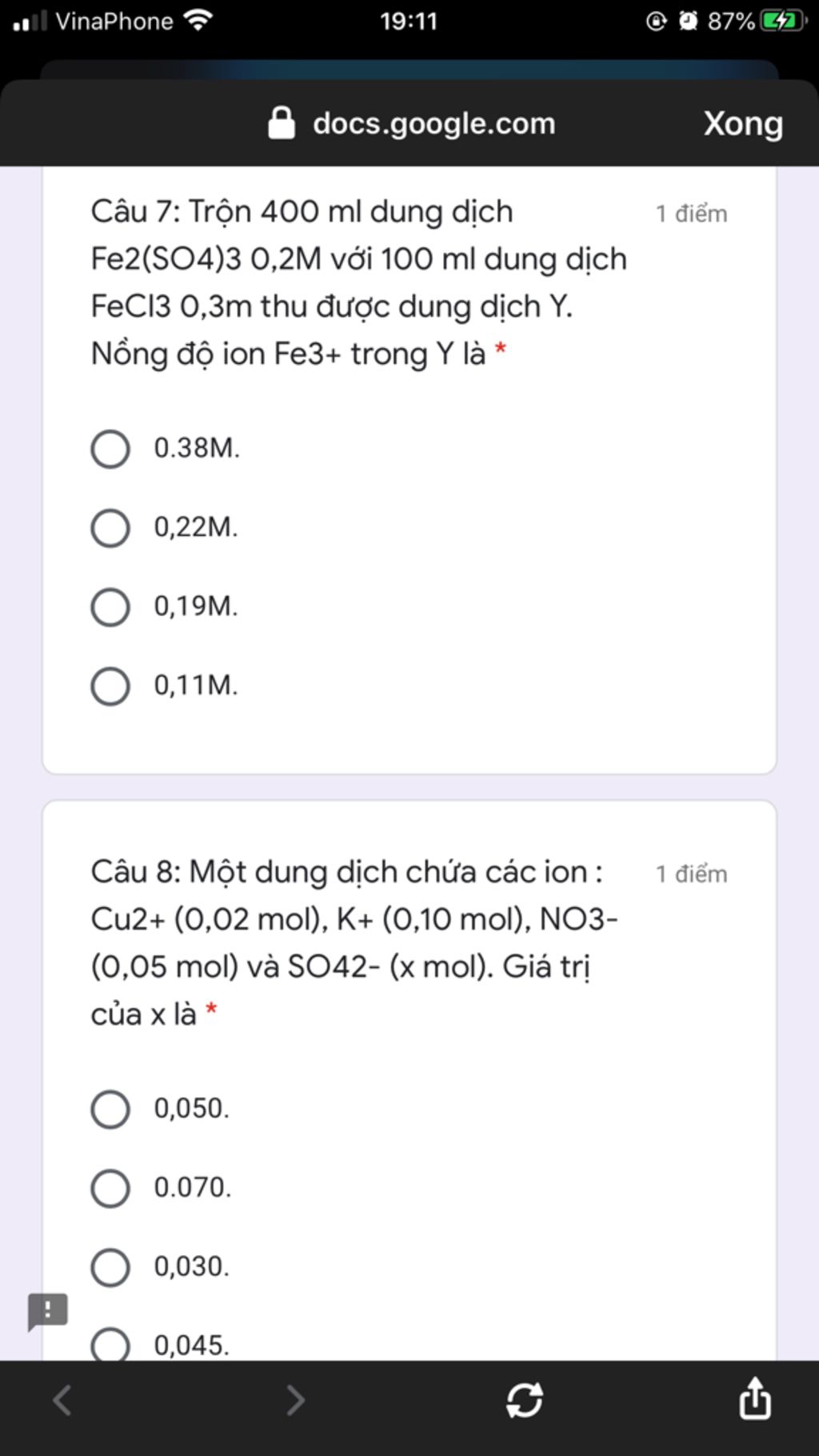
Task: Tap the Câu 7 question text
Action: (359, 282)
